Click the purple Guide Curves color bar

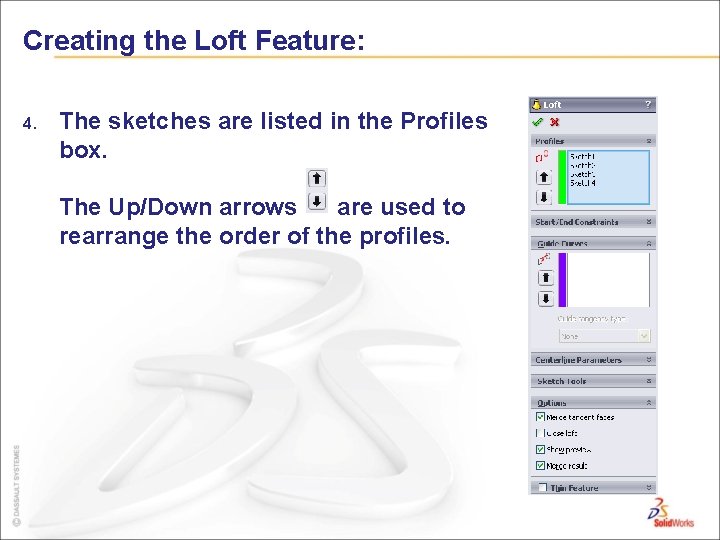[x=562, y=280]
